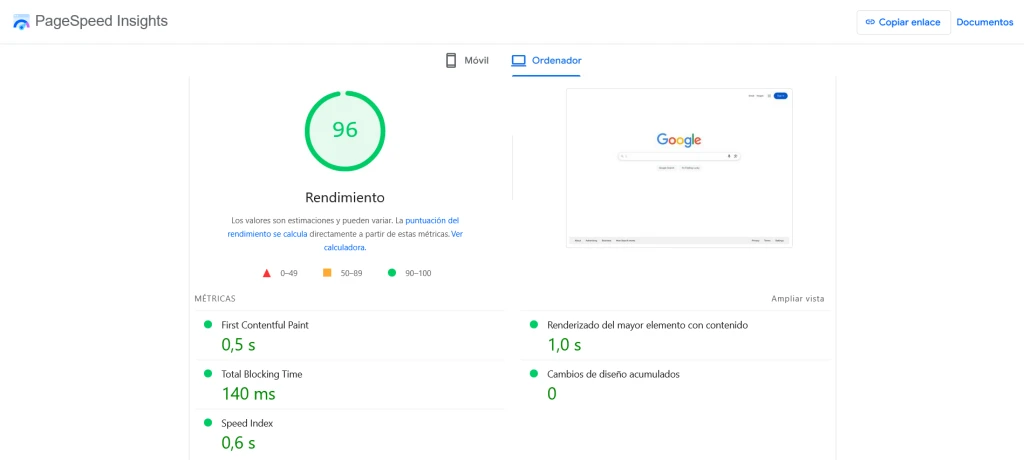Viewport: 1024px width, 460px height.
Task: Click the Copiar enlace button
Action: pos(903,22)
